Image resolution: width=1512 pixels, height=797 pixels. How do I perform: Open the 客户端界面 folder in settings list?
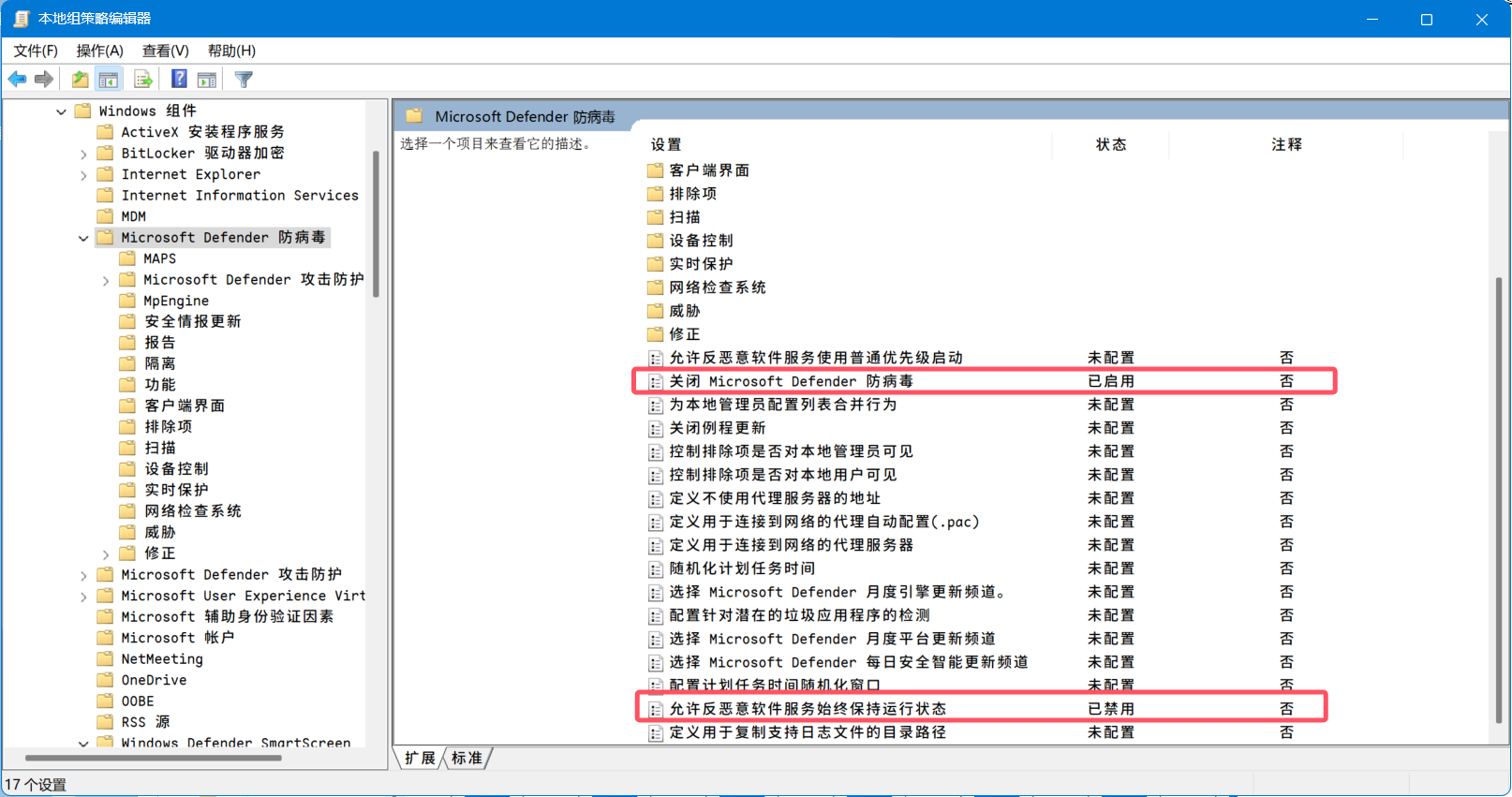coord(709,170)
